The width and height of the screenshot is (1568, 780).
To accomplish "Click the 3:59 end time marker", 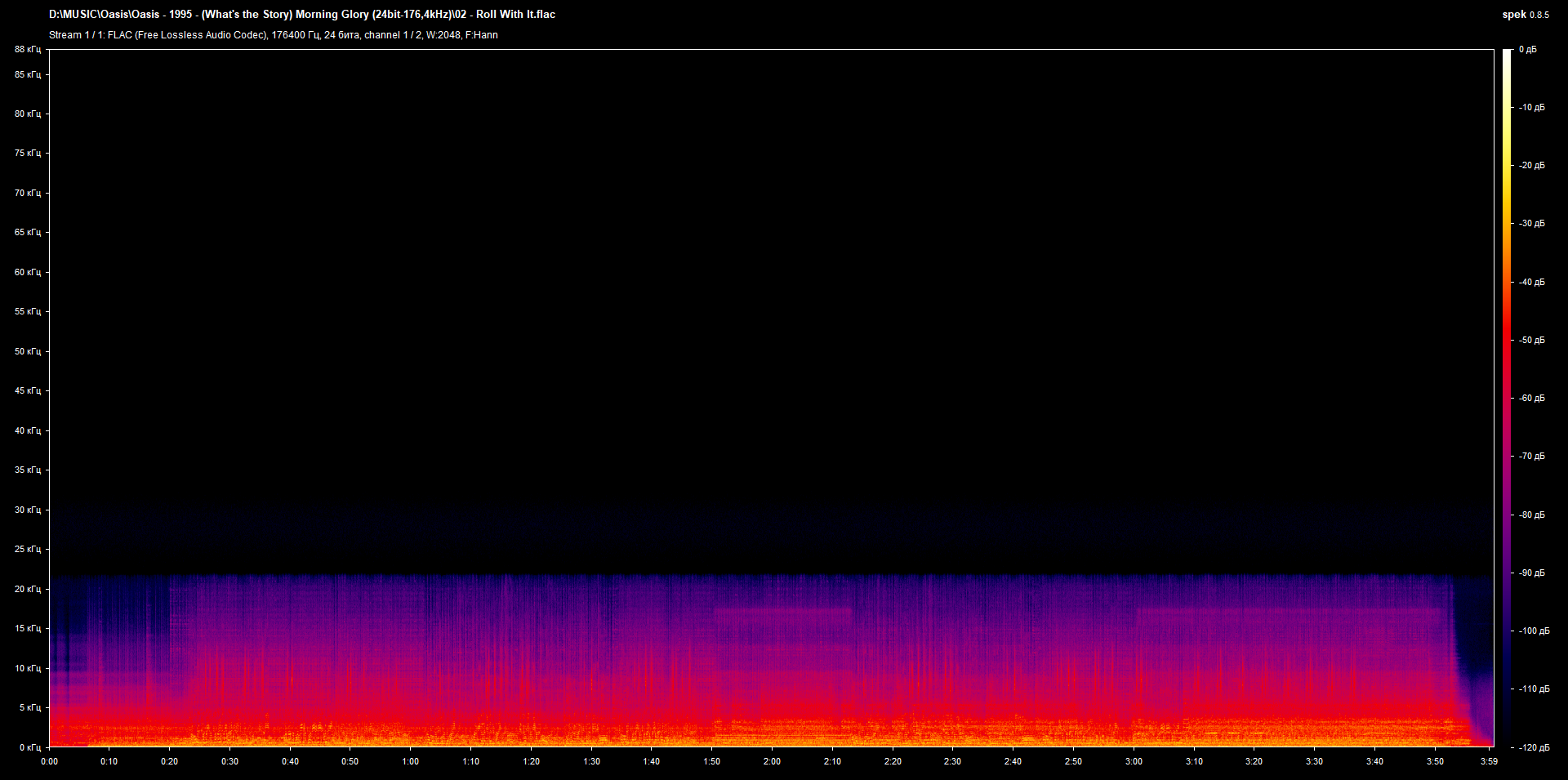I will point(1489,761).
